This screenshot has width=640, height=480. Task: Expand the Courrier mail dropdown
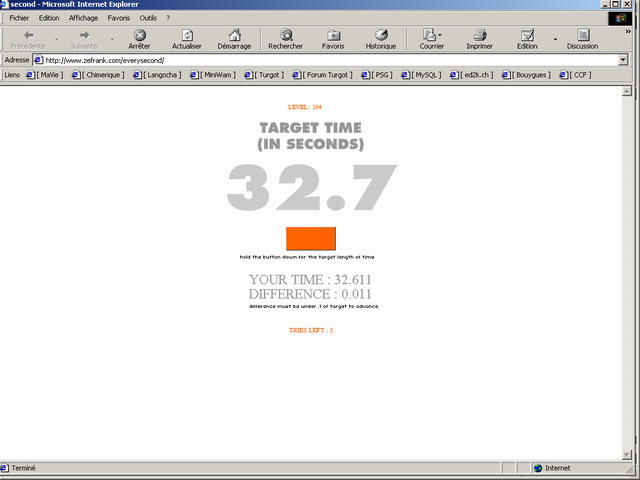click(x=440, y=35)
